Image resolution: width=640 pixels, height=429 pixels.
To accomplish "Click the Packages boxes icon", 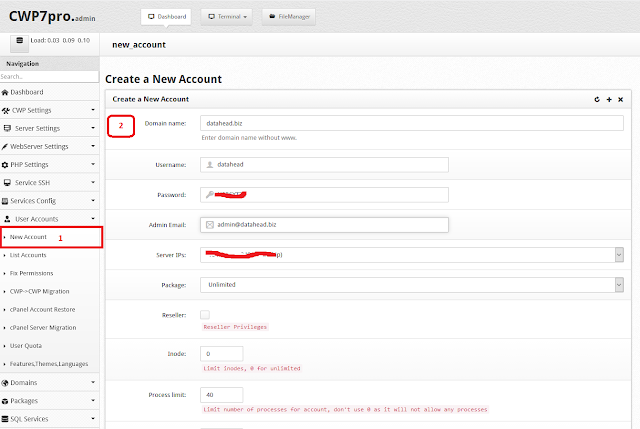I will (5, 401).
